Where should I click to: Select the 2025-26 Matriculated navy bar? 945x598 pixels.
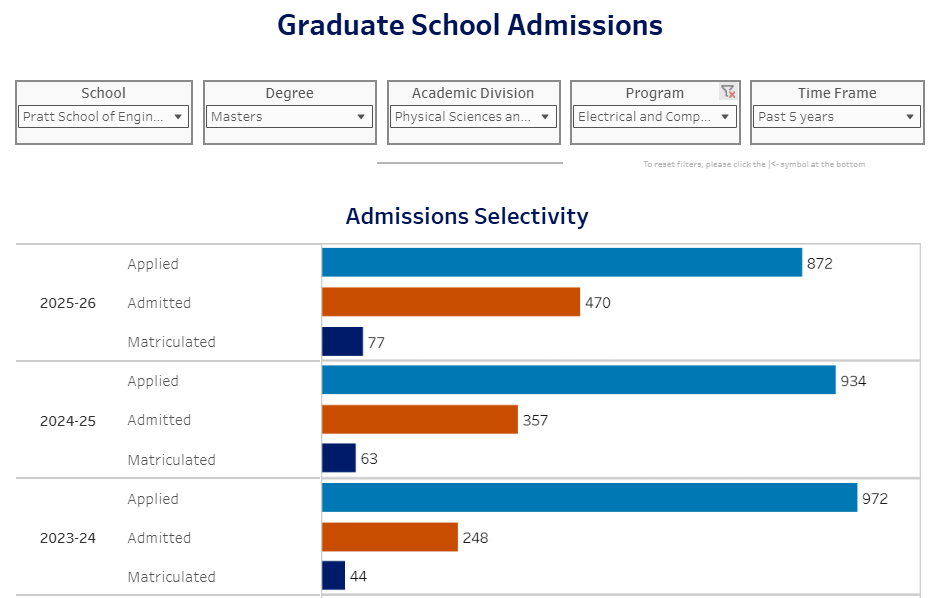[x=342, y=341]
